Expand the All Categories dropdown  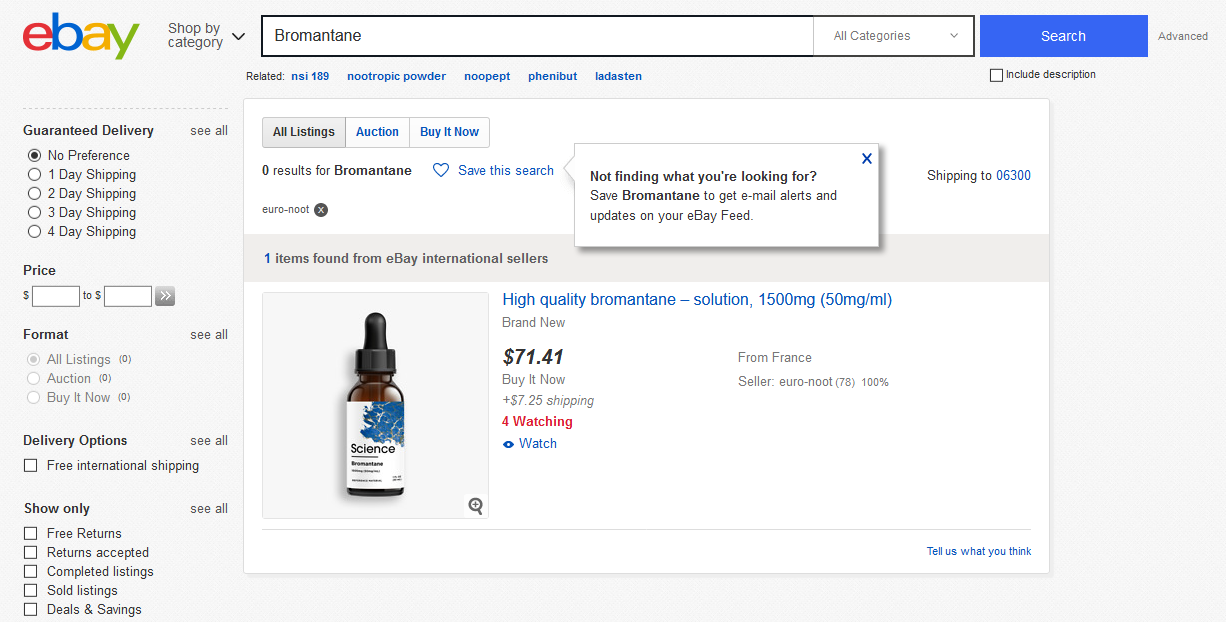point(895,36)
